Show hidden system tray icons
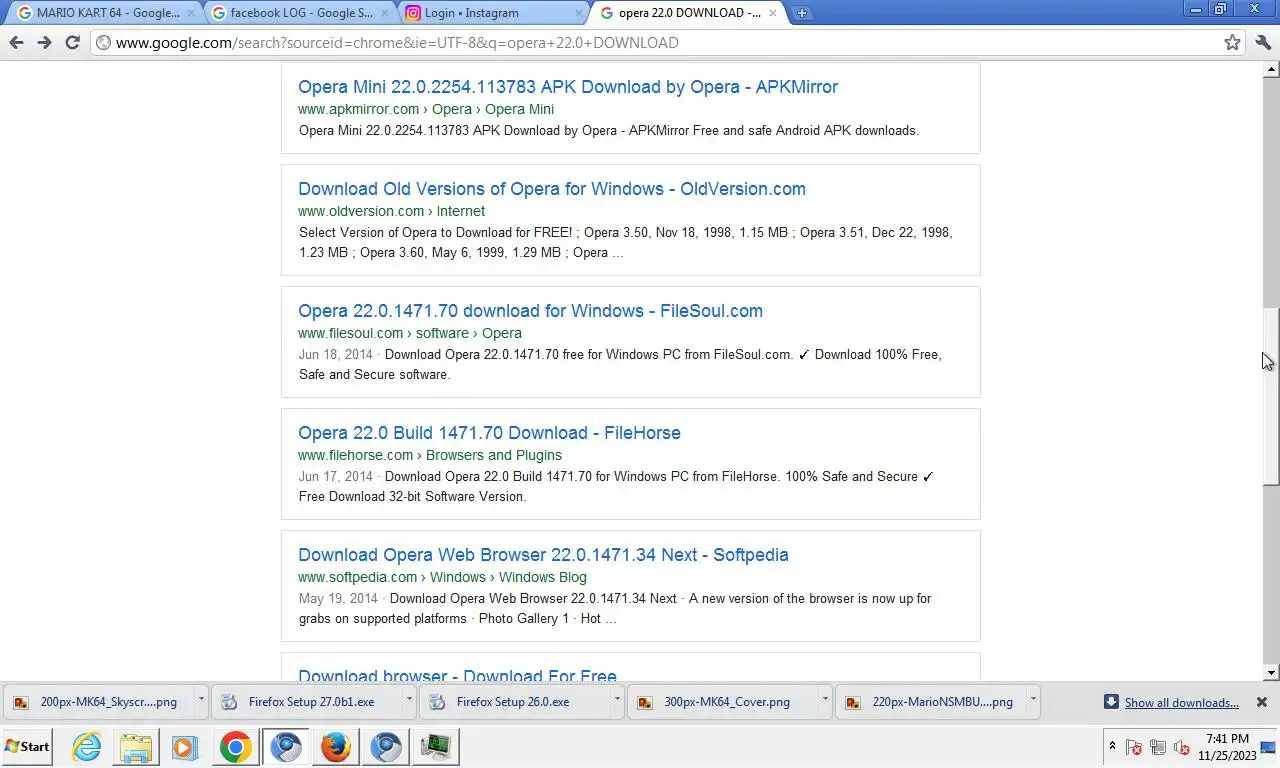The image size is (1280, 768). pos(1112,746)
